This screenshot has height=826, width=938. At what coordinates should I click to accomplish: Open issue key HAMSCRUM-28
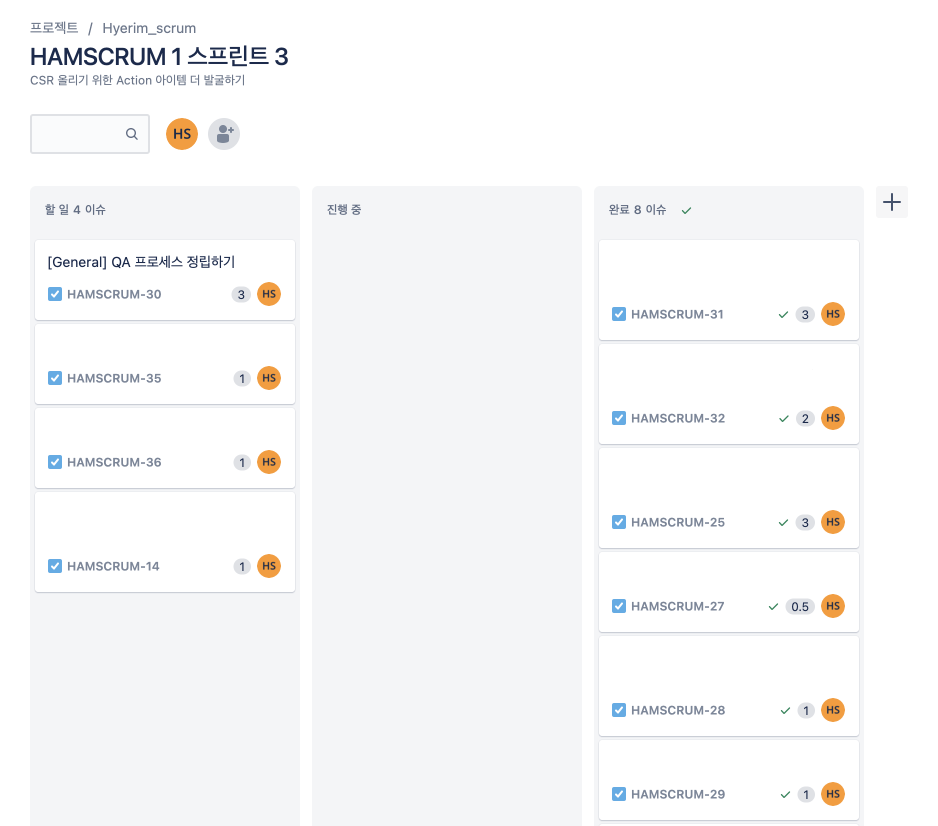tap(678, 711)
